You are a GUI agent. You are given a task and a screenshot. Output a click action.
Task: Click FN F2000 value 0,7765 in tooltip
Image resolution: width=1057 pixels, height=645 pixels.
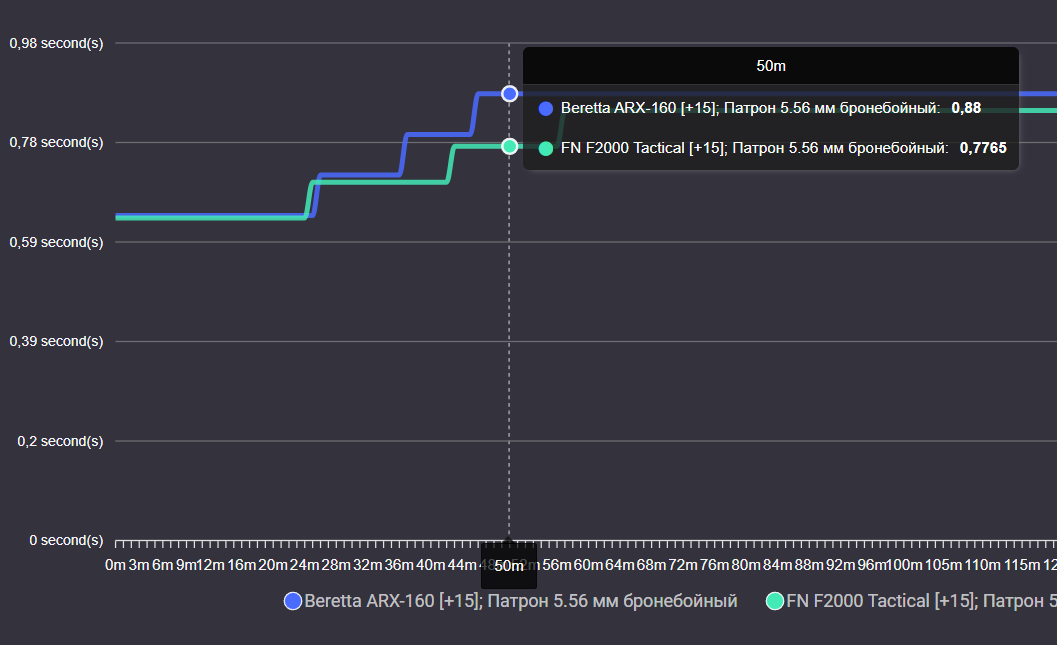coord(983,148)
